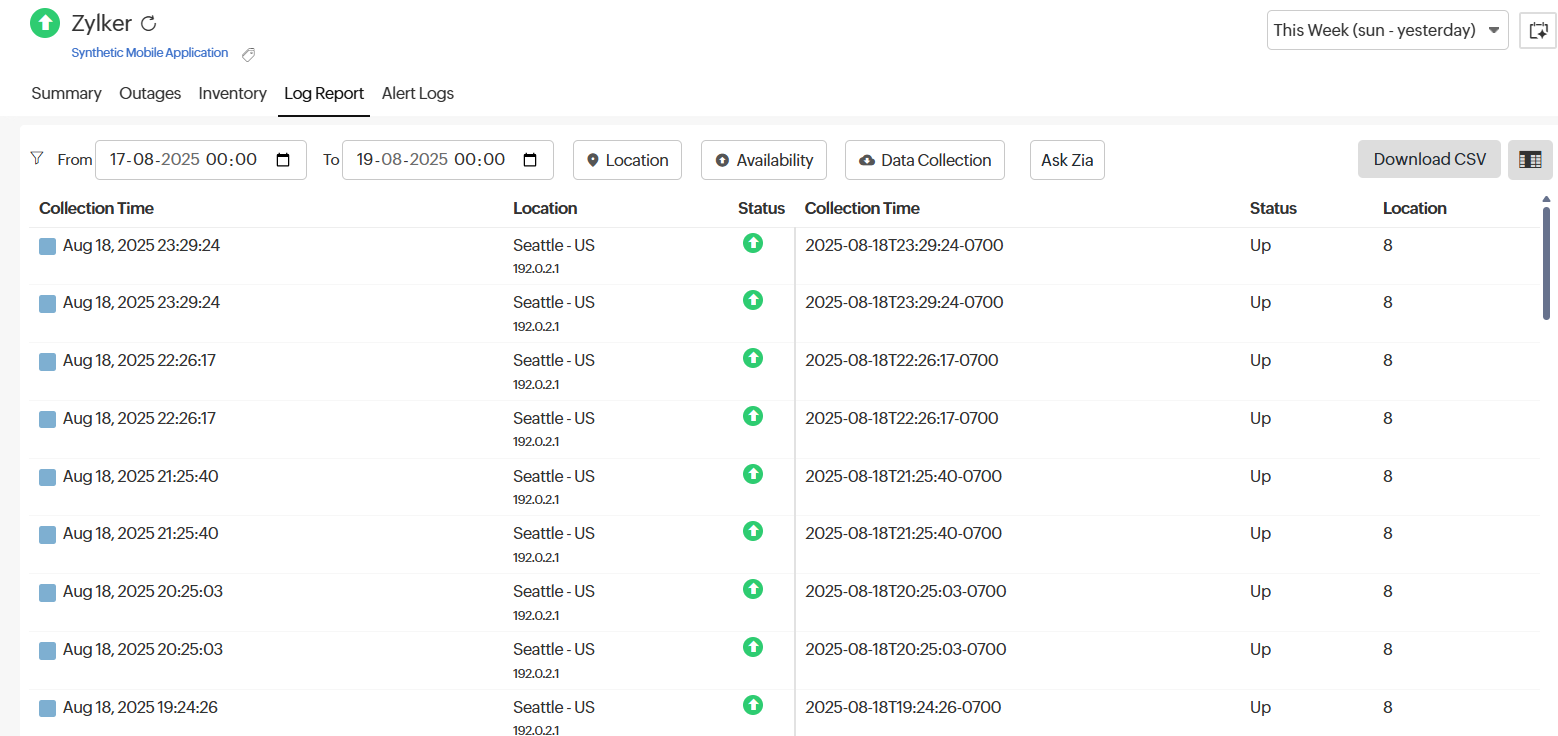Open the column layout table icon
Image resolution: width=1558 pixels, height=736 pixels.
[1529, 160]
